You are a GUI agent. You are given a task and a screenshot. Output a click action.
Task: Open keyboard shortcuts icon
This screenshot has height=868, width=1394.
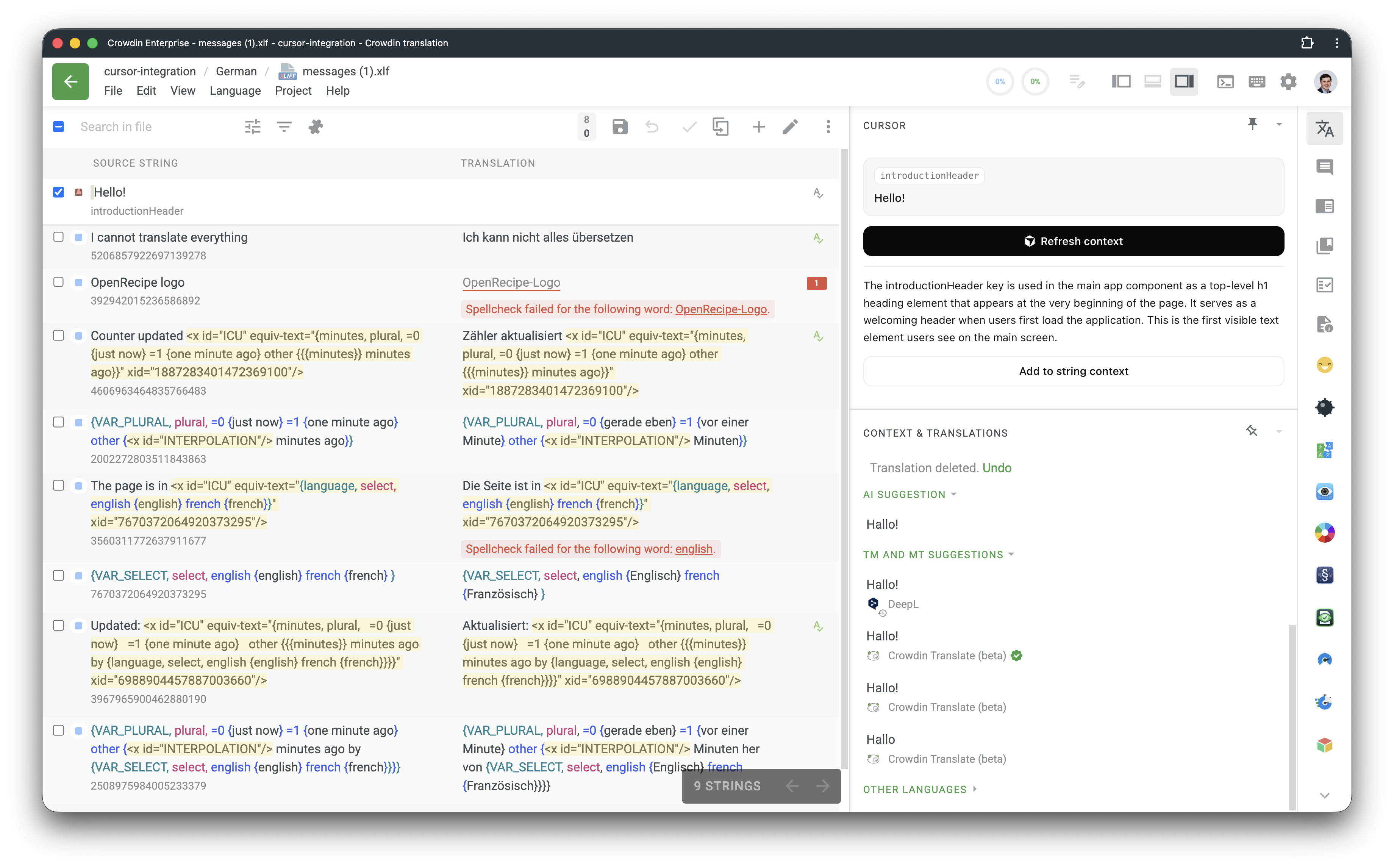(x=1256, y=81)
